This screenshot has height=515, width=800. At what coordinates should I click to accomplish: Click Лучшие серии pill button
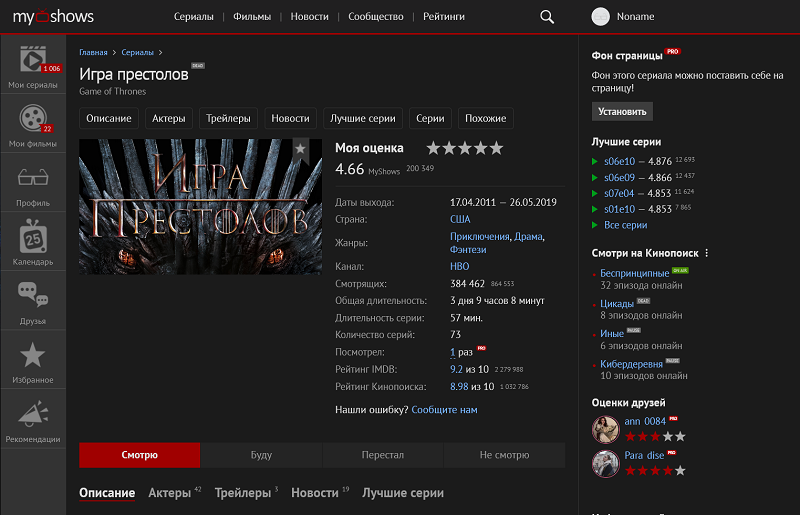363,118
